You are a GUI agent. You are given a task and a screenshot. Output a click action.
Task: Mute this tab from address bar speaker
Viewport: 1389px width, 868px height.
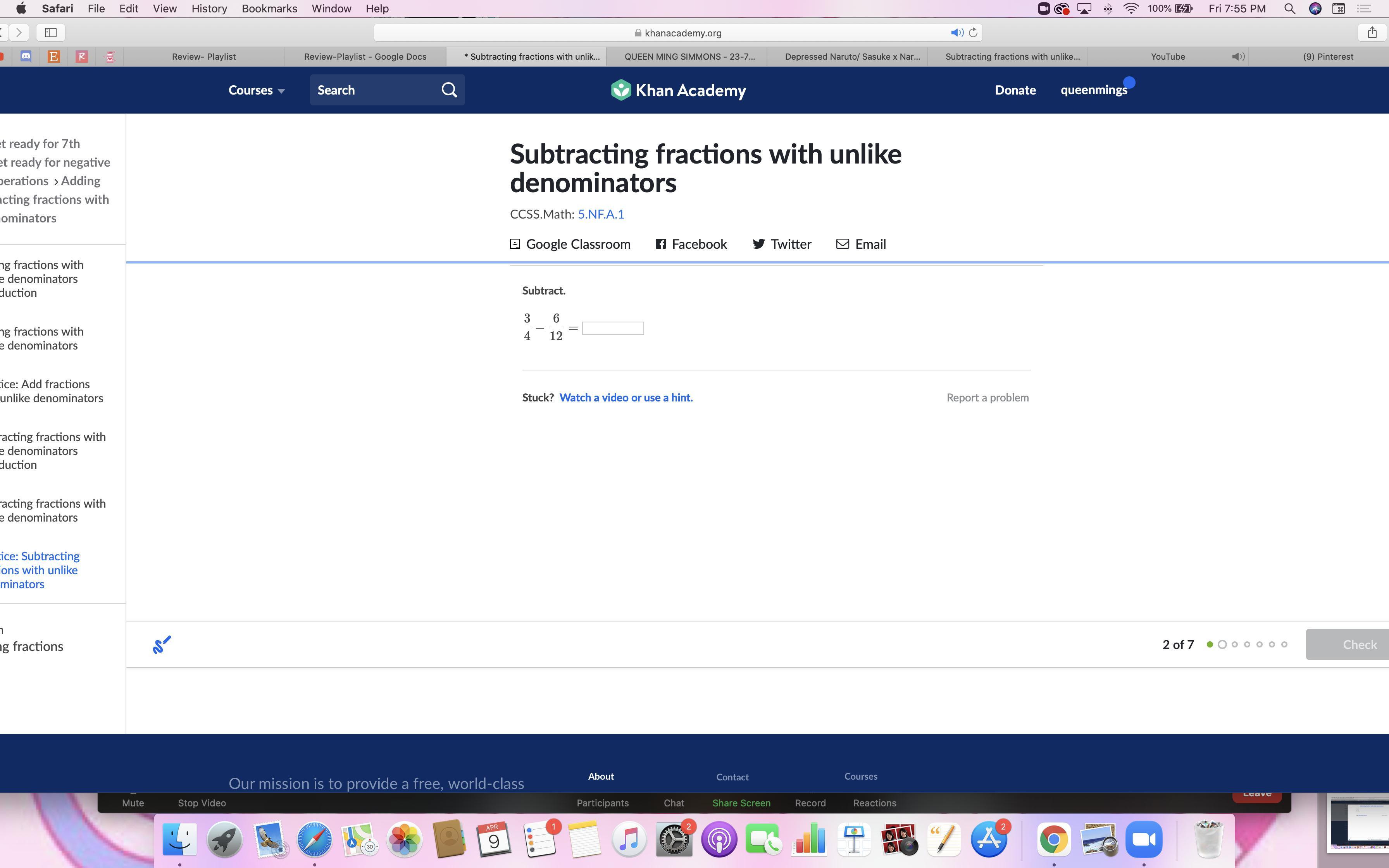956,33
